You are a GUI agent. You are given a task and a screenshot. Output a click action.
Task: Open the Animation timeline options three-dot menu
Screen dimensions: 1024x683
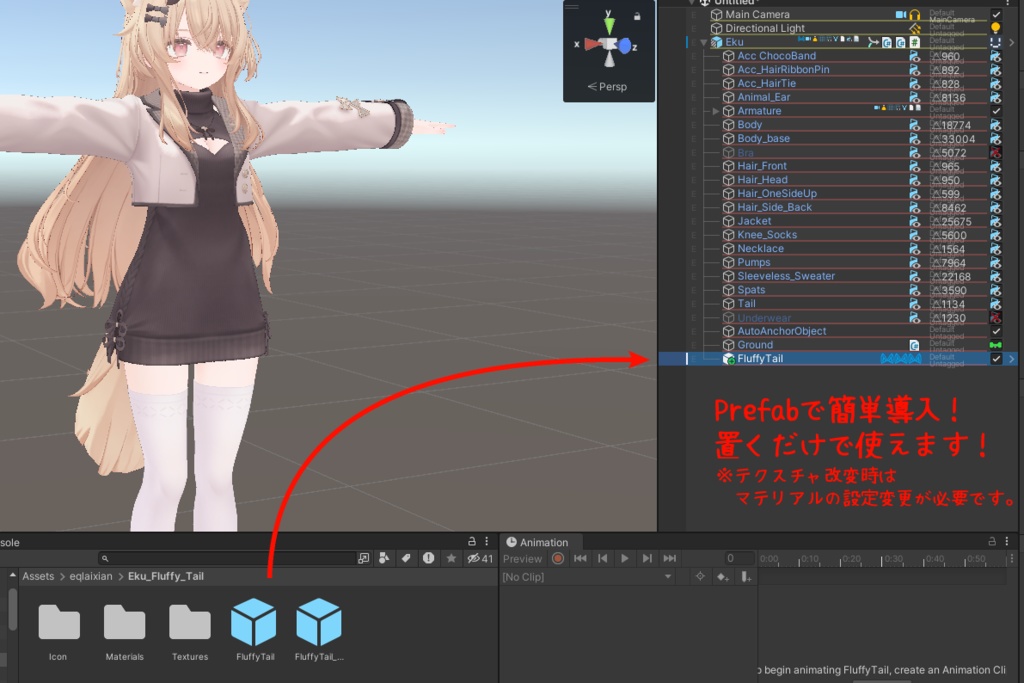1012,558
